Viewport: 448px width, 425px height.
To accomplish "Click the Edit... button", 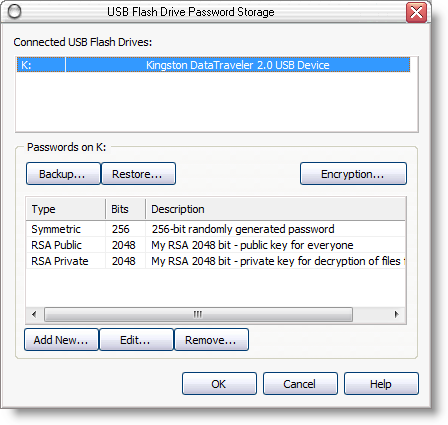I will click(136, 340).
